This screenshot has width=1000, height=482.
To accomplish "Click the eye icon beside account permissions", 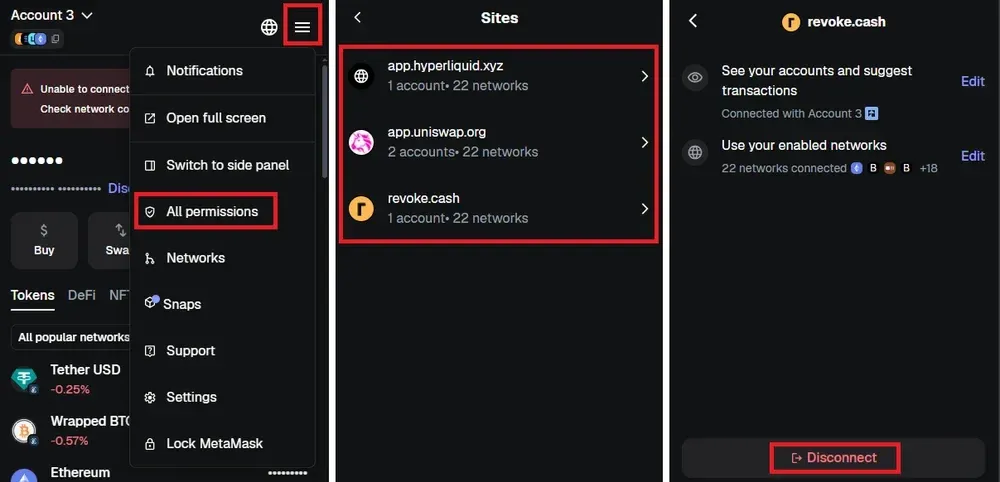I will [695, 78].
